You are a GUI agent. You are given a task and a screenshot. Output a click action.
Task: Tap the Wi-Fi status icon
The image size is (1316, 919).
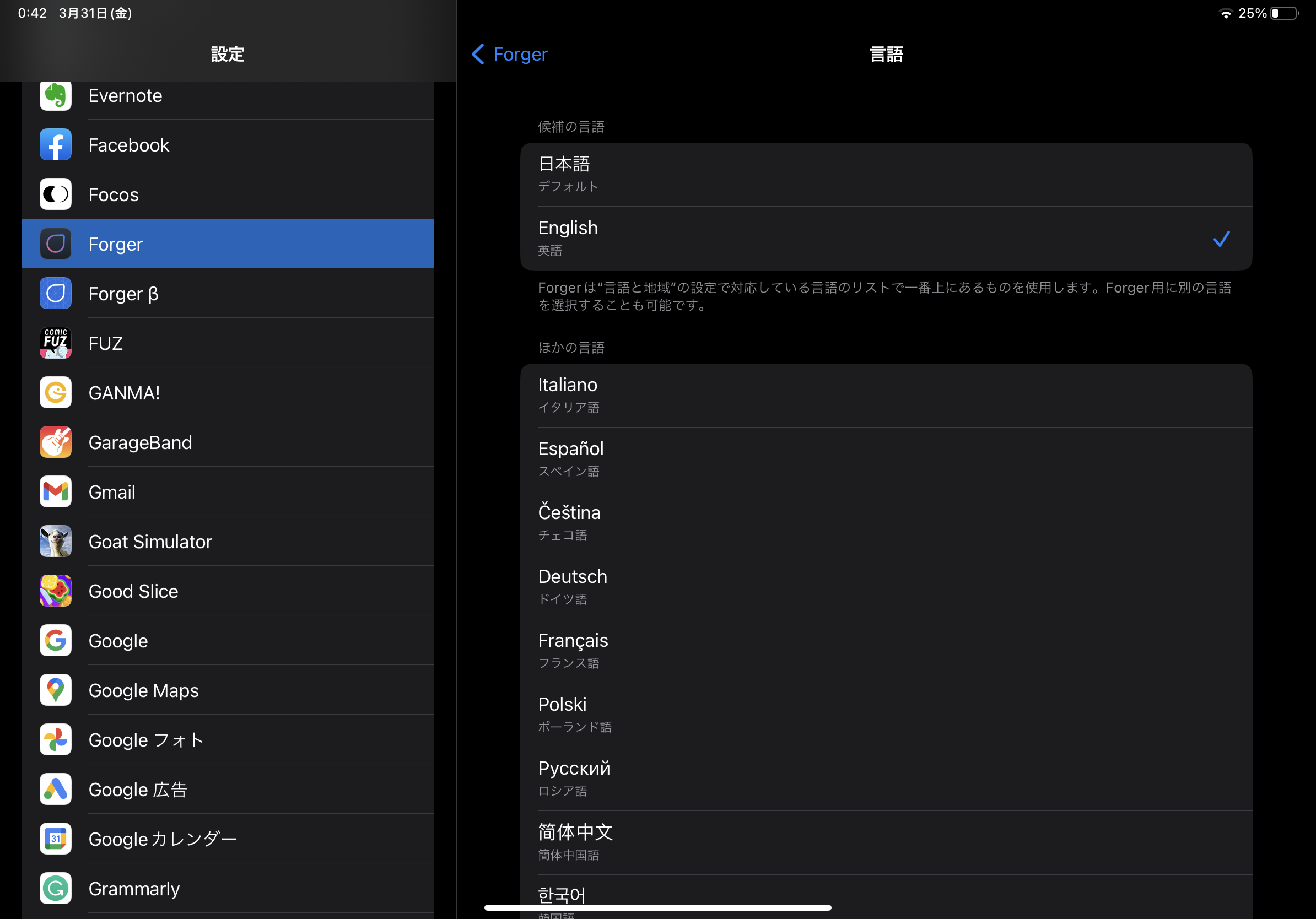pyautogui.click(x=1226, y=14)
